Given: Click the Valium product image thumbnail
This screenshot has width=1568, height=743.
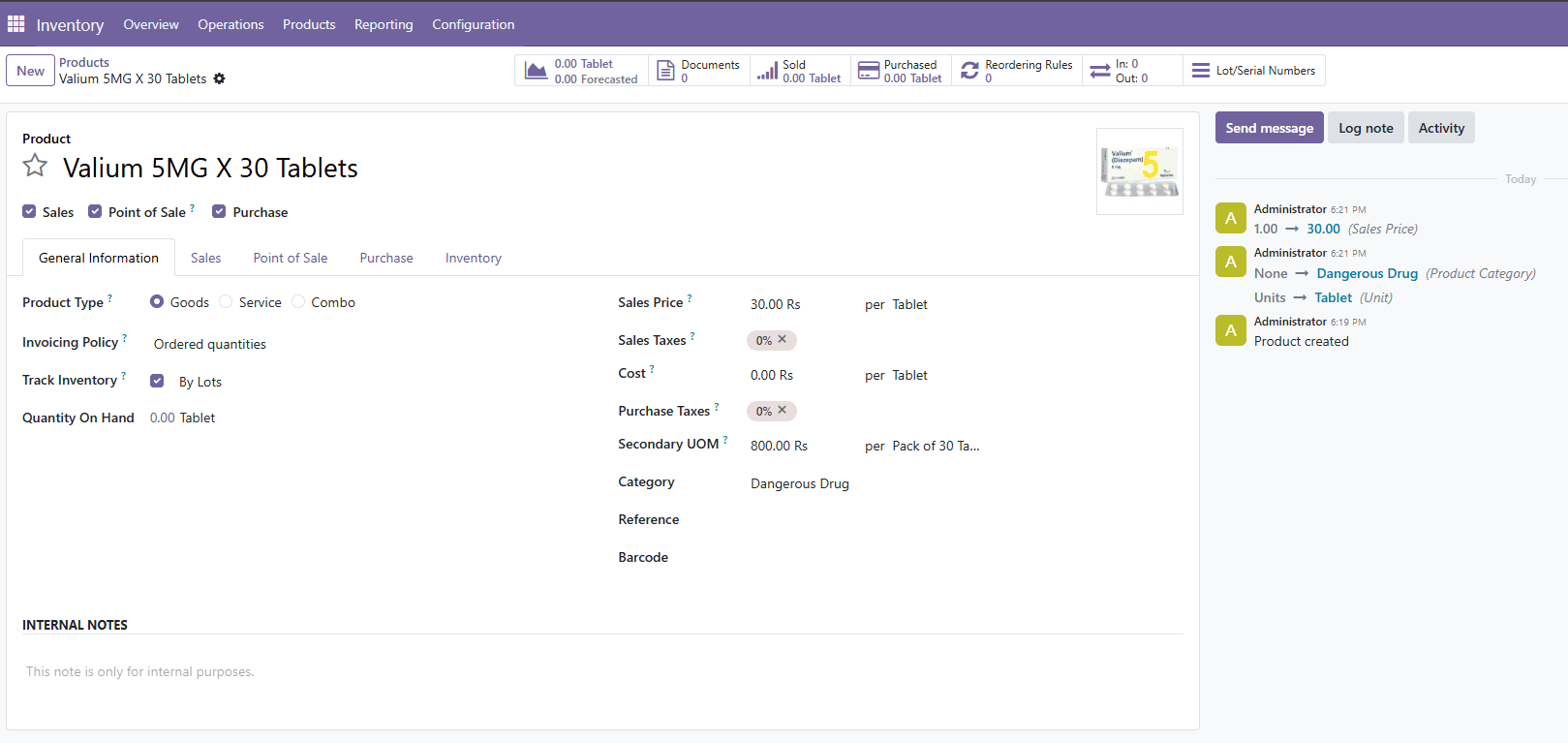Looking at the screenshot, I should (x=1140, y=171).
